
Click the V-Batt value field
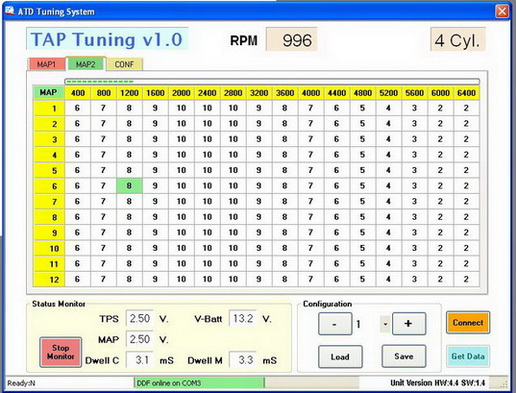tap(243, 318)
